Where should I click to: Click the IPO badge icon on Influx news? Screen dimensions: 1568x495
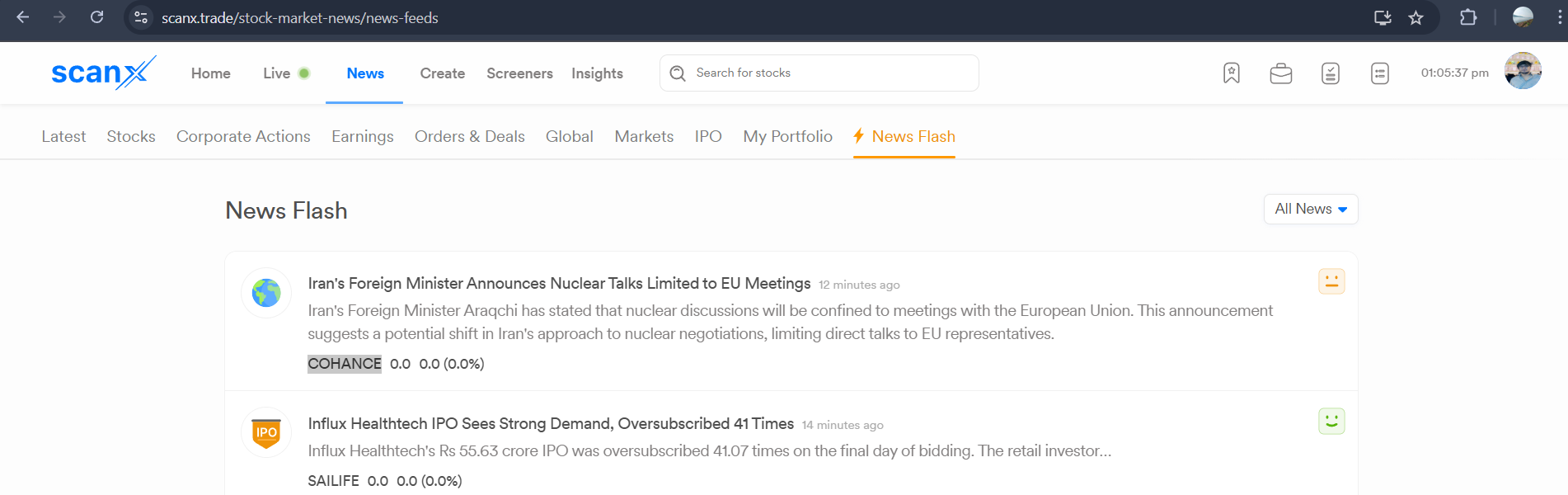tap(266, 432)
